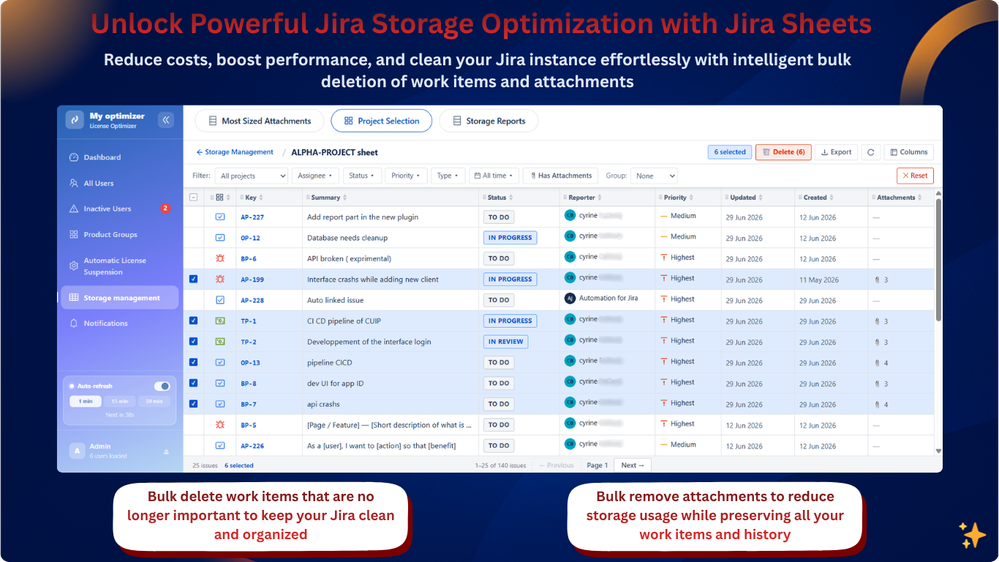Switch to Storage Reports tab

[x=489, y=121]
